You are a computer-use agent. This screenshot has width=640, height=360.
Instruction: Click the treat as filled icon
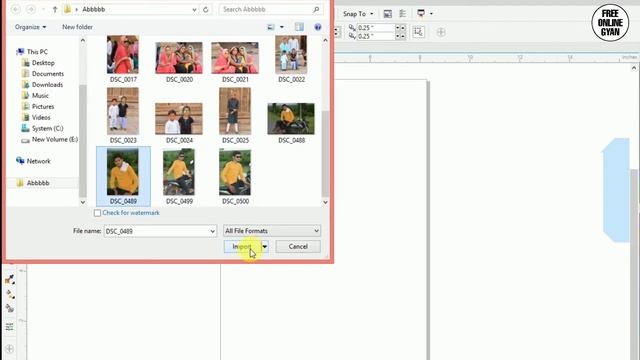tap(418, 32)
